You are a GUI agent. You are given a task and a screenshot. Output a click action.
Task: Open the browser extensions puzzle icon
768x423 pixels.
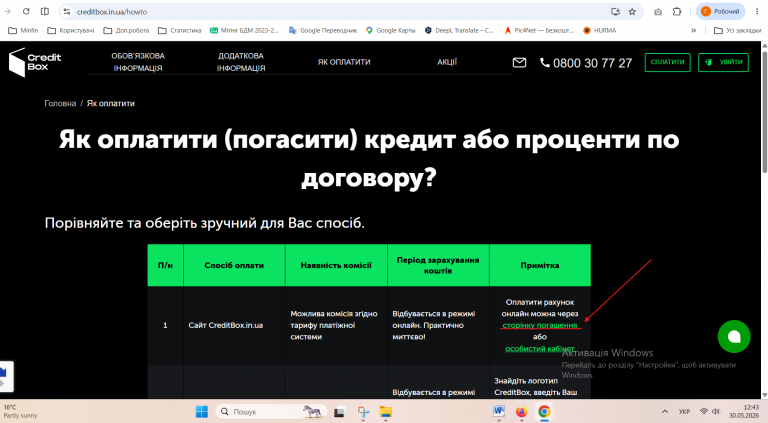click(677, 11)
